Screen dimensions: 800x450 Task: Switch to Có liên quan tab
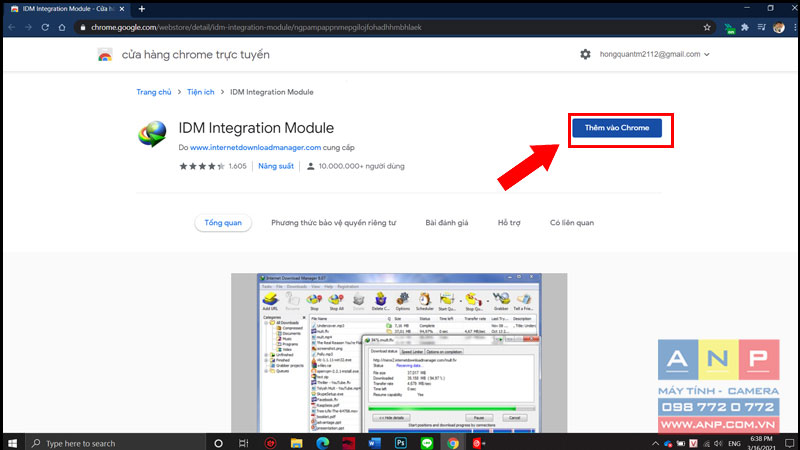[x=572, y=223]
